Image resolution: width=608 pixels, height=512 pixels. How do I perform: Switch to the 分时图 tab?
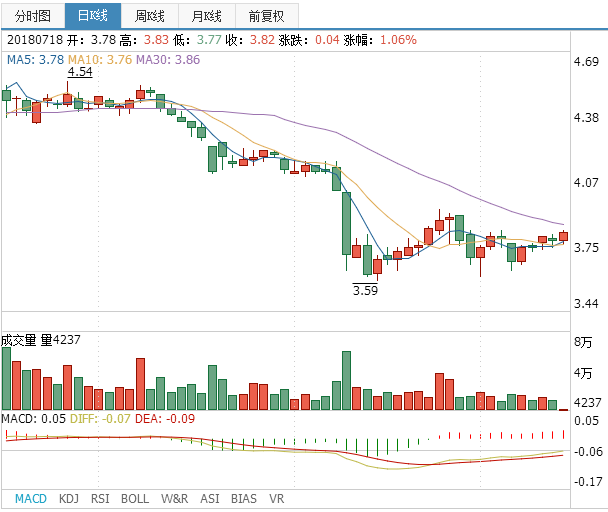(33, 16)
